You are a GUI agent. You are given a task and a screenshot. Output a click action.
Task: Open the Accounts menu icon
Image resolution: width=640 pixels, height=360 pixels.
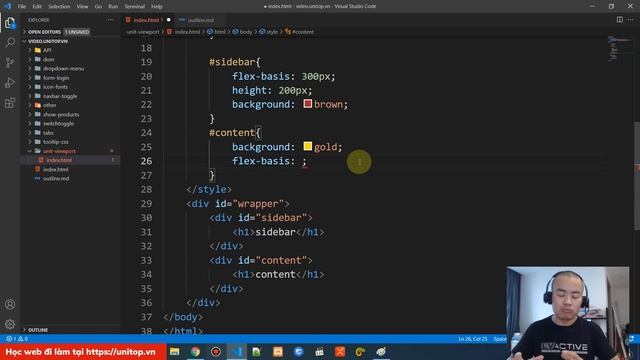pos(10,304)
